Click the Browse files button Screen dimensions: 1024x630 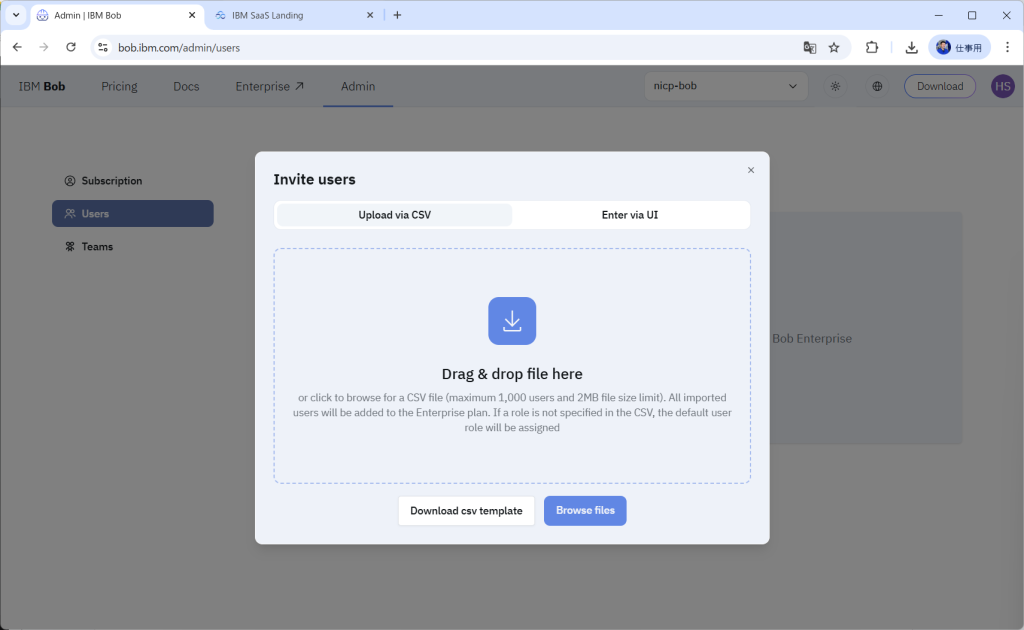pyautogui.click(x=585, y=511)
